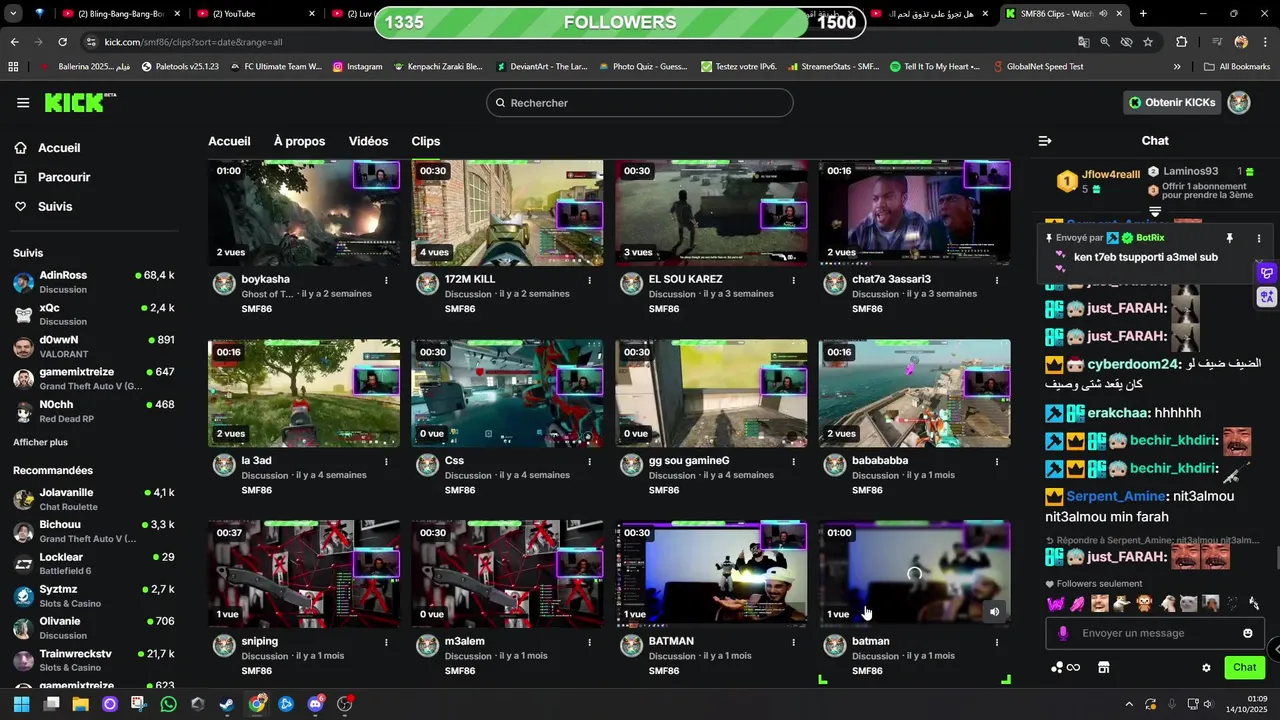Open xQc followed channel
Image resolution: width=1280 pixels, height=720 pixels.
pyautogui.click(x=94, y=314)
